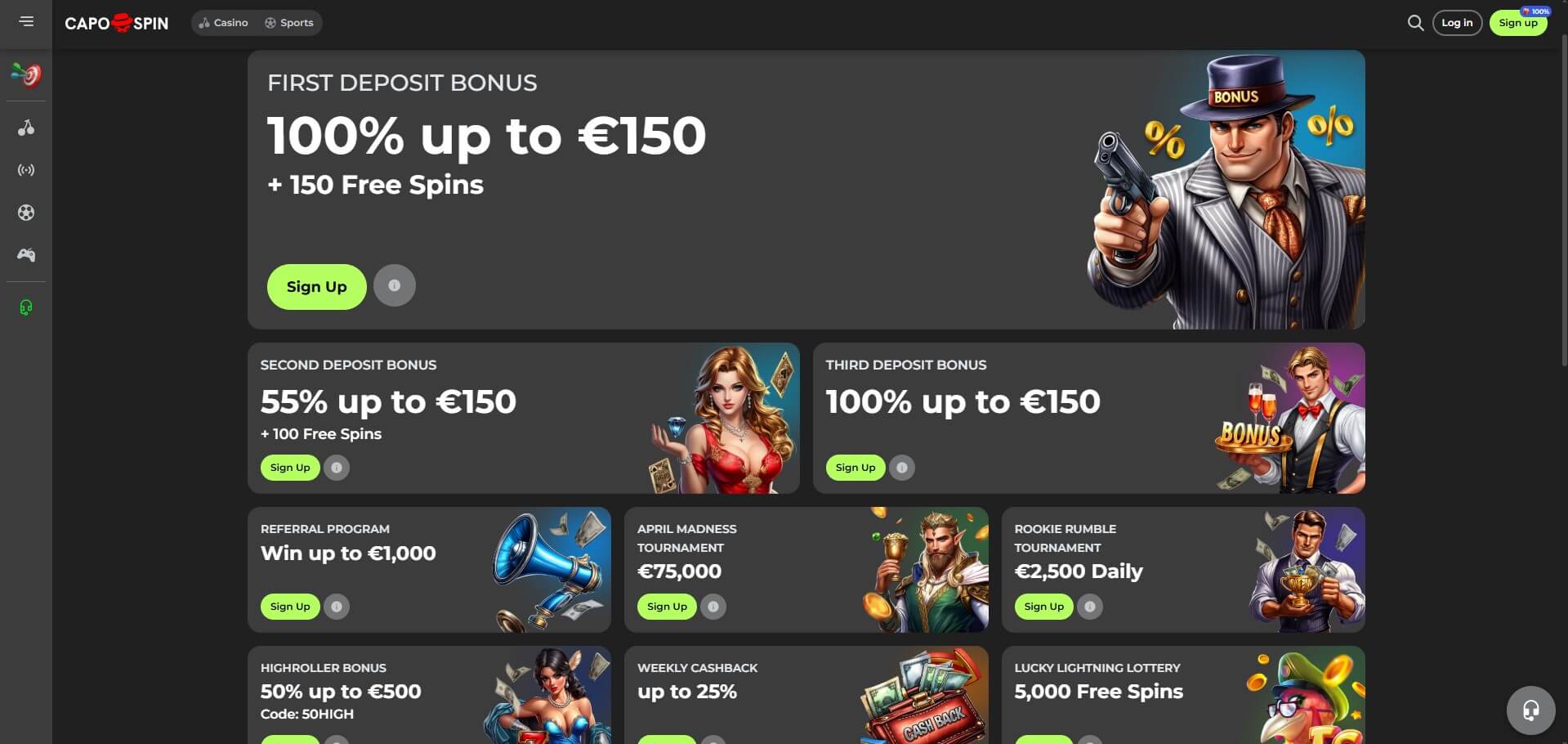Sign up for the Referral Program
The image size is (1568, 744).
pyautogui.click(x=290, y=607)
